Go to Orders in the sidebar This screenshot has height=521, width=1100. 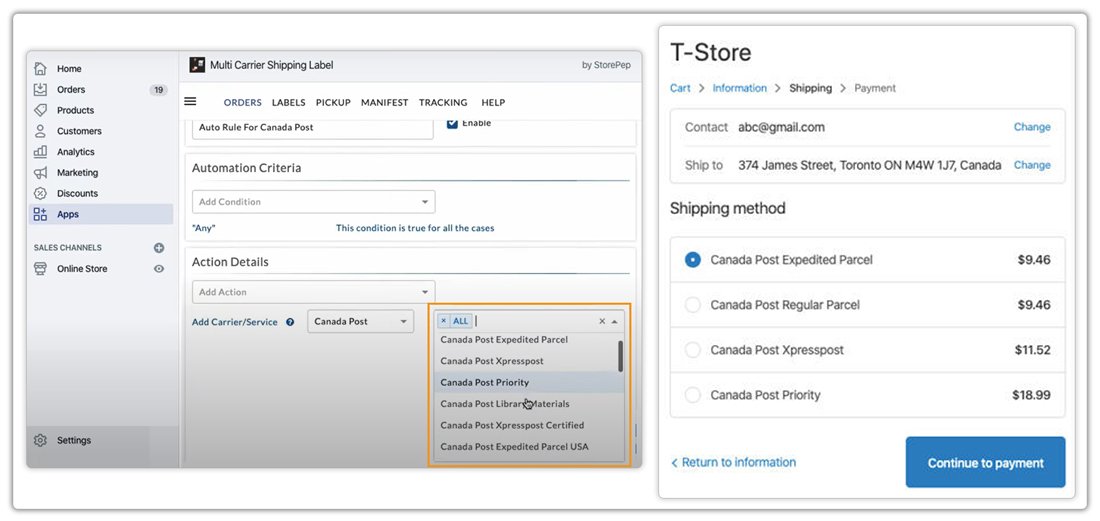pos(71,90)
